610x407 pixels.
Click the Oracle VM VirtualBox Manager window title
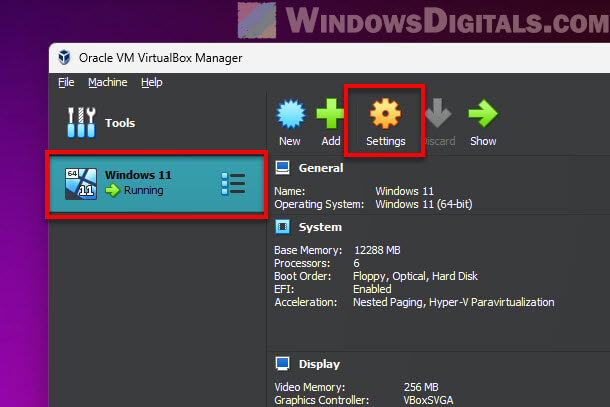click(x=160, y=58)
